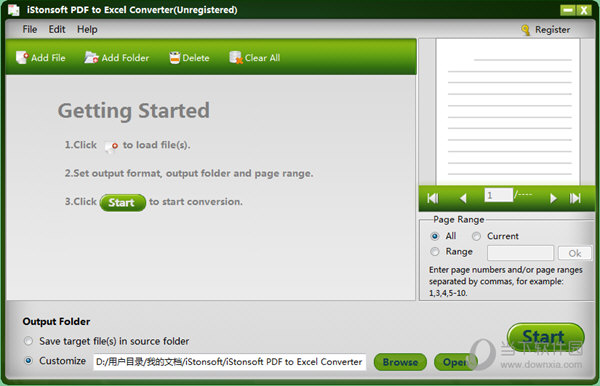Click the Delete toolbar icon
This screenshot has height=386, width=600.
[174, 58]
